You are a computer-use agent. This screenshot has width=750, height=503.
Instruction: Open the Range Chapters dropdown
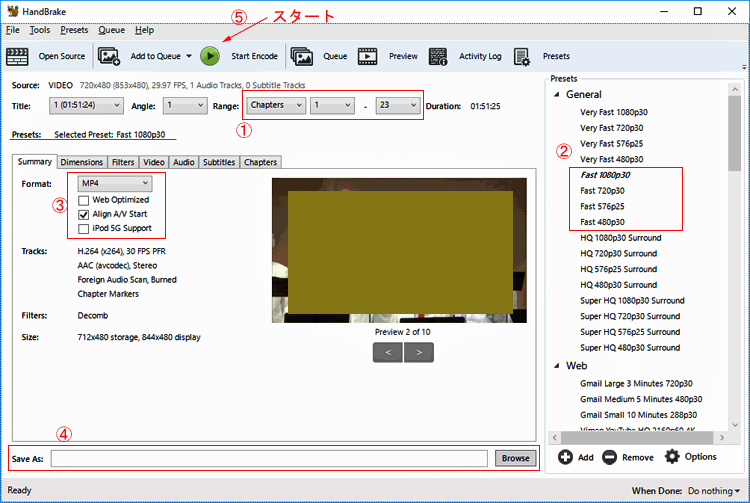276,105
